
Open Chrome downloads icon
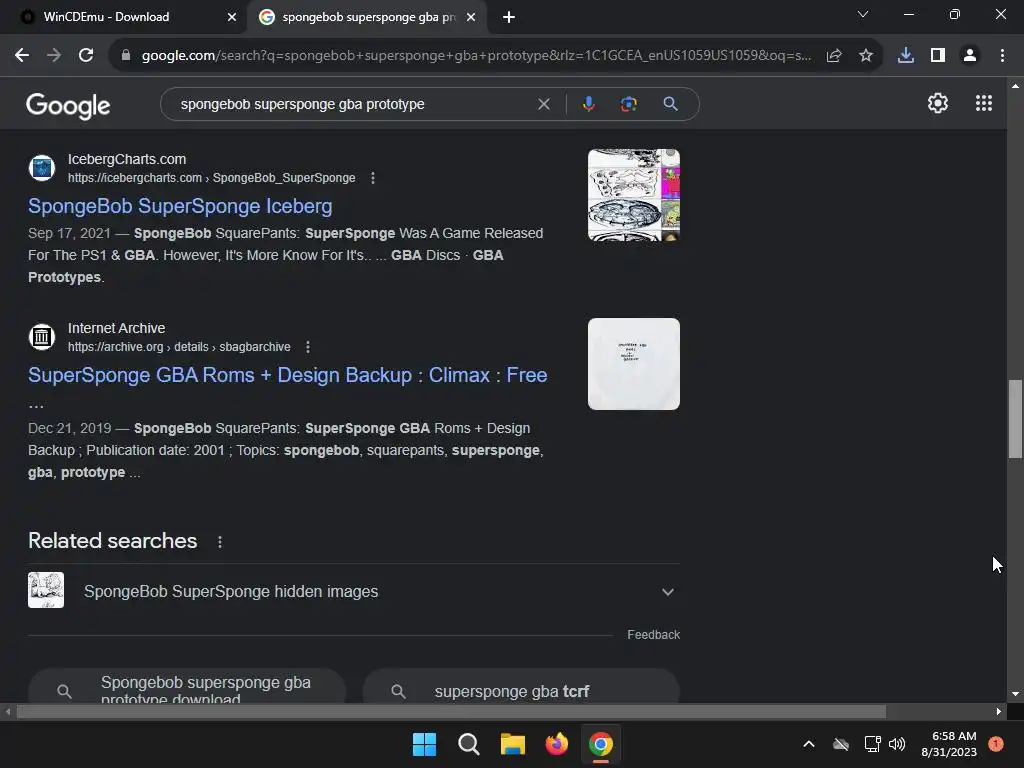coord(906,56)
